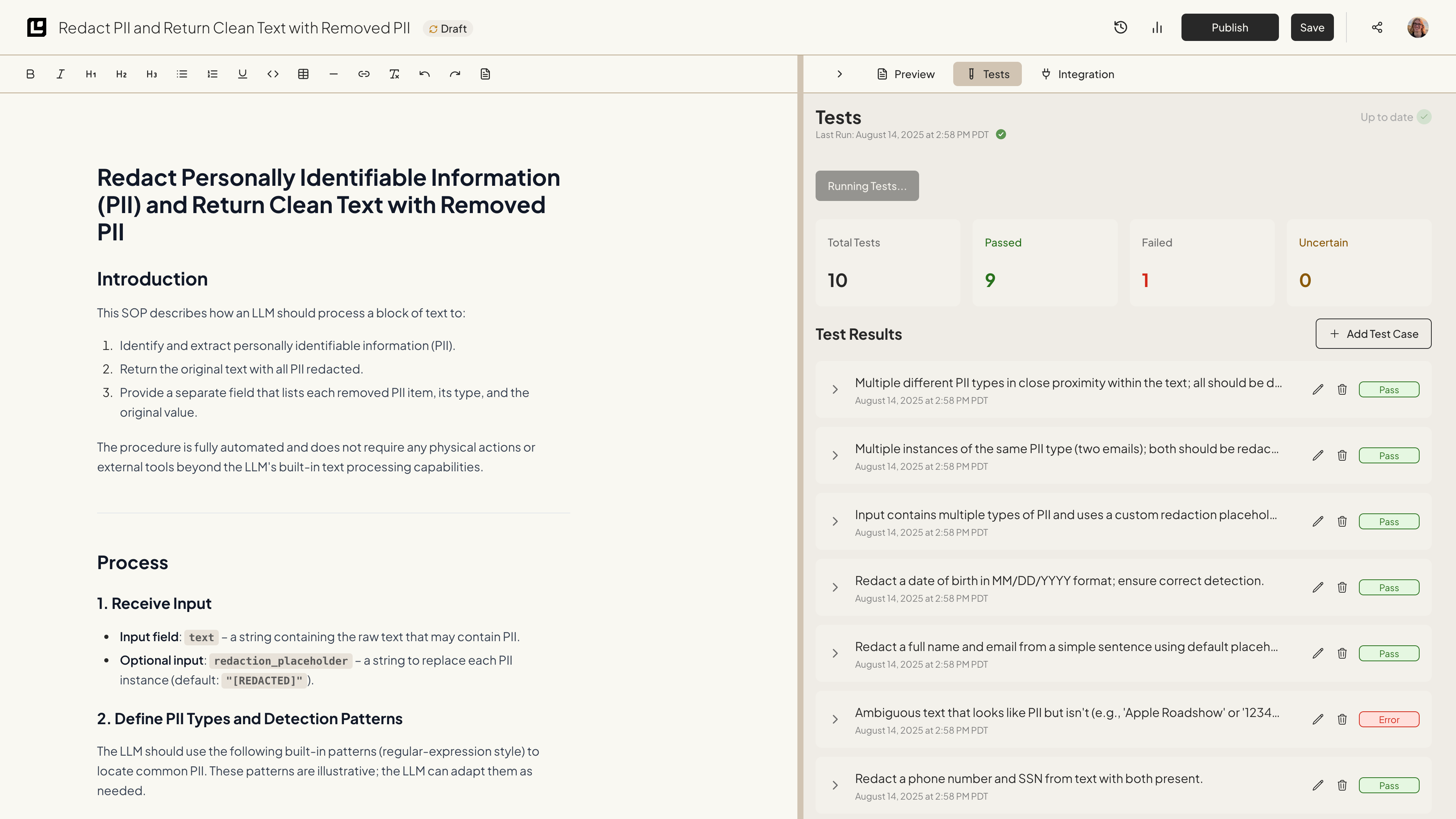Insert a table using toolbar icon
The width and height of the screenshot is (1456, 819).
click(303, 74)
